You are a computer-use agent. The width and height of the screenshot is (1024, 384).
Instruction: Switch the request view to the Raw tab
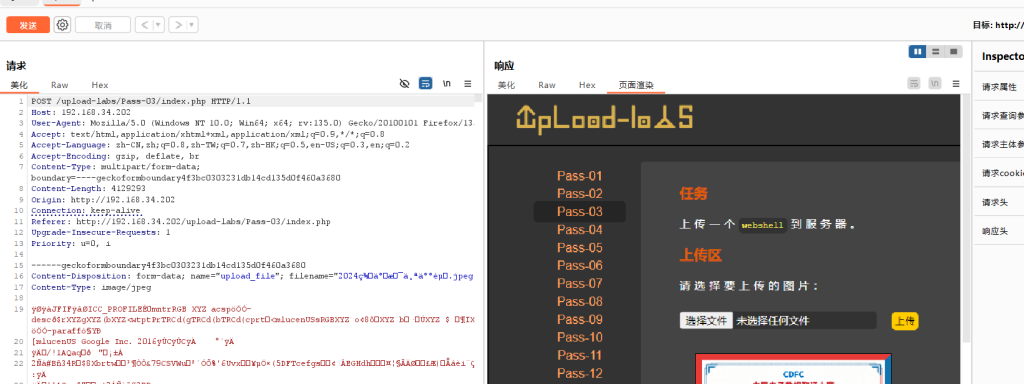point(59,85)
